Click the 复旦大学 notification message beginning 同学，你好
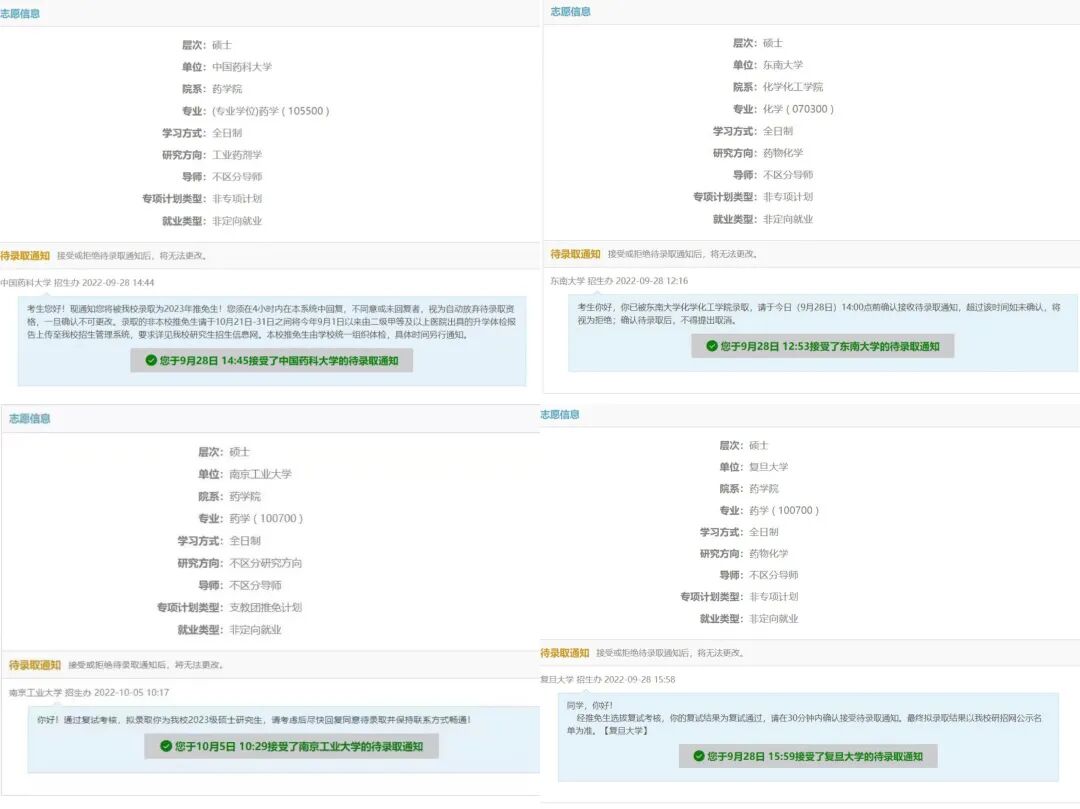 pos(804,717)
